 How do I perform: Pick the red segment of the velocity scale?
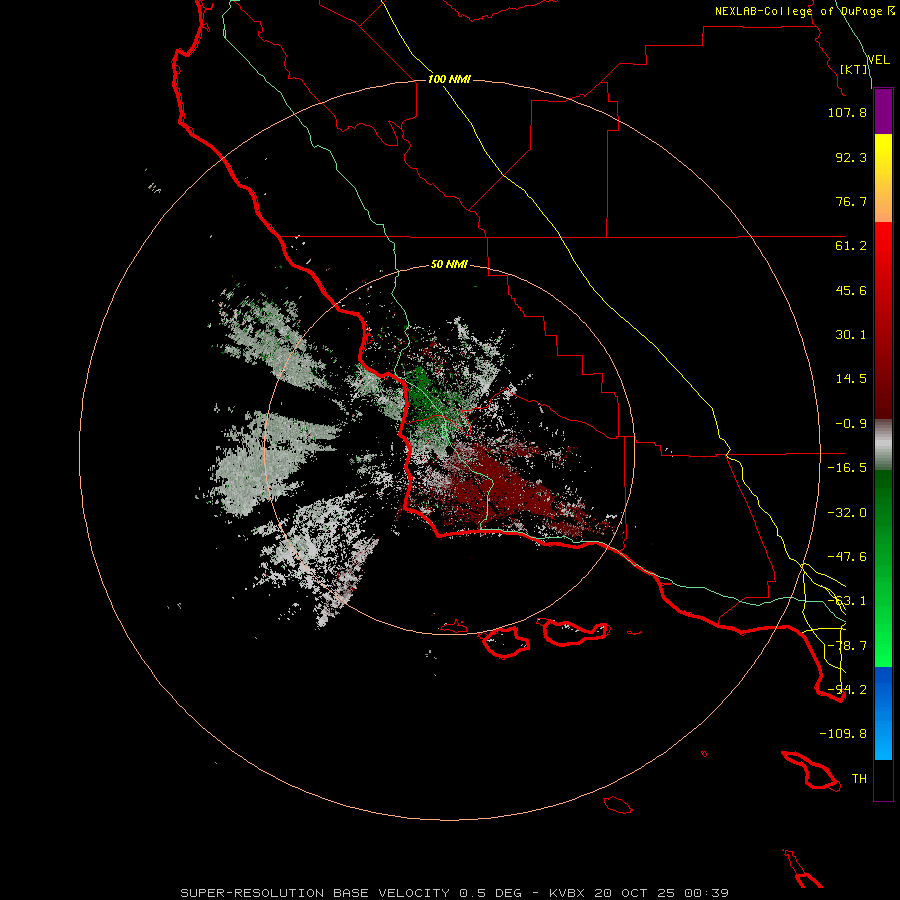point(883,320)
